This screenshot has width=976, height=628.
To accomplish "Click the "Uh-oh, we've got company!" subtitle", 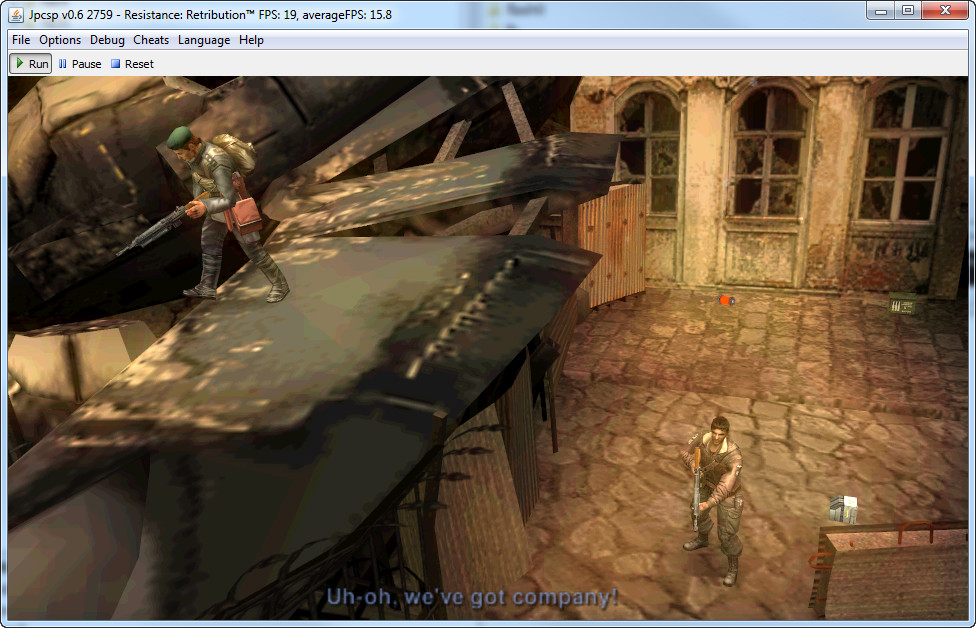I will point(472,598).
